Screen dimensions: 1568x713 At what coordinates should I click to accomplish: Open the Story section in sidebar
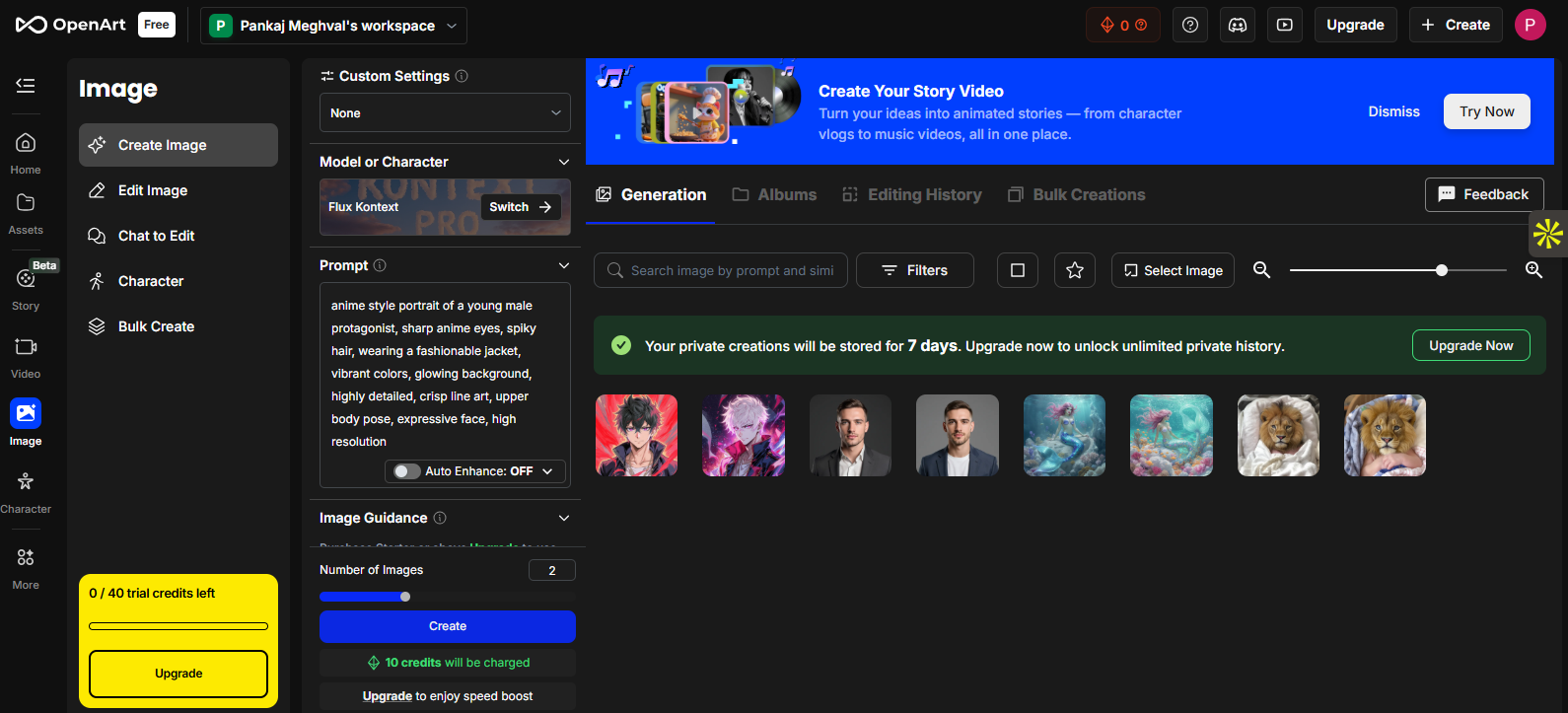click(26, 286)
